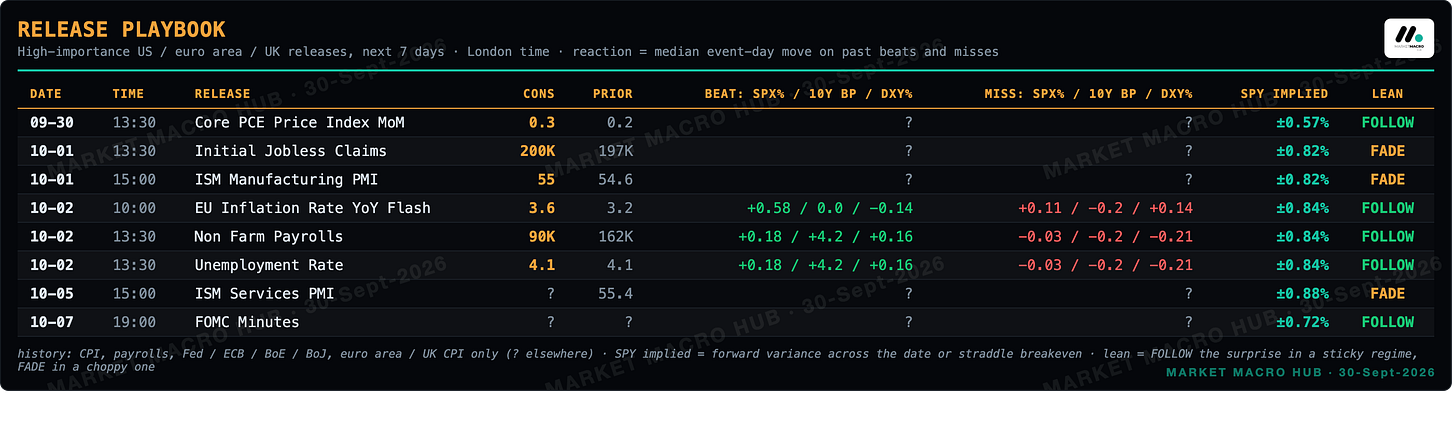Open the Non Farm Payrolls release
Viewport: 1456px width, 425px height.
click(x=268, y=237)
